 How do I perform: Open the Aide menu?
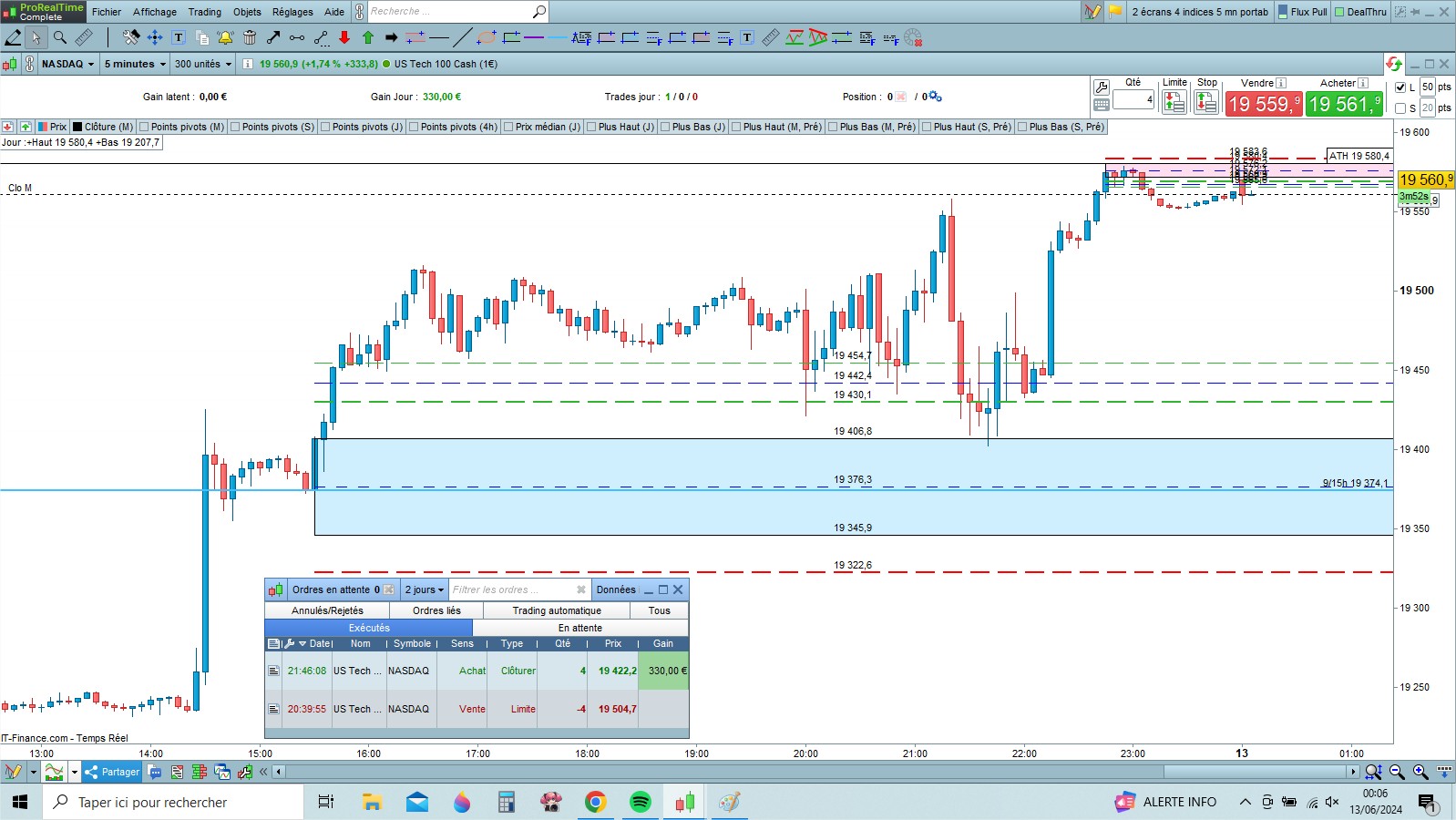click(x=334, y=12)
